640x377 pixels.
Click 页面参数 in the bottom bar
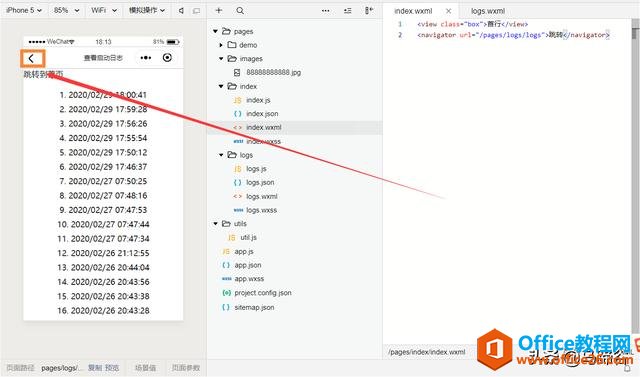coord(186,368)
